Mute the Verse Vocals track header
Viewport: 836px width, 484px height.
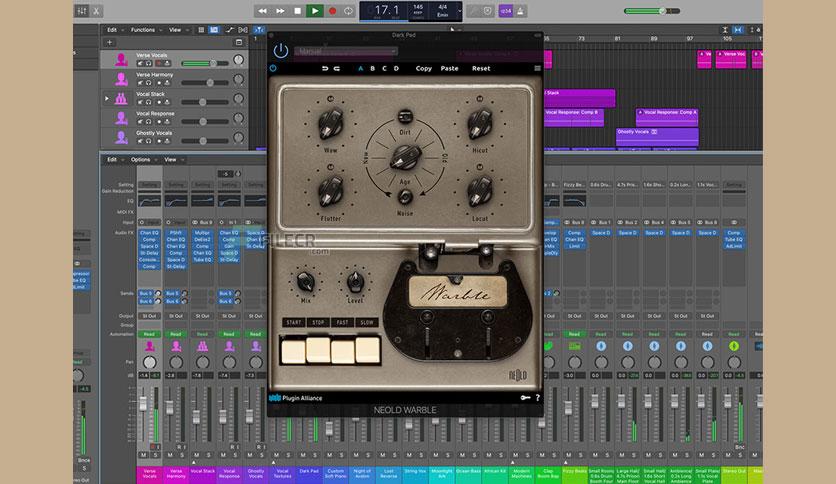141,63
